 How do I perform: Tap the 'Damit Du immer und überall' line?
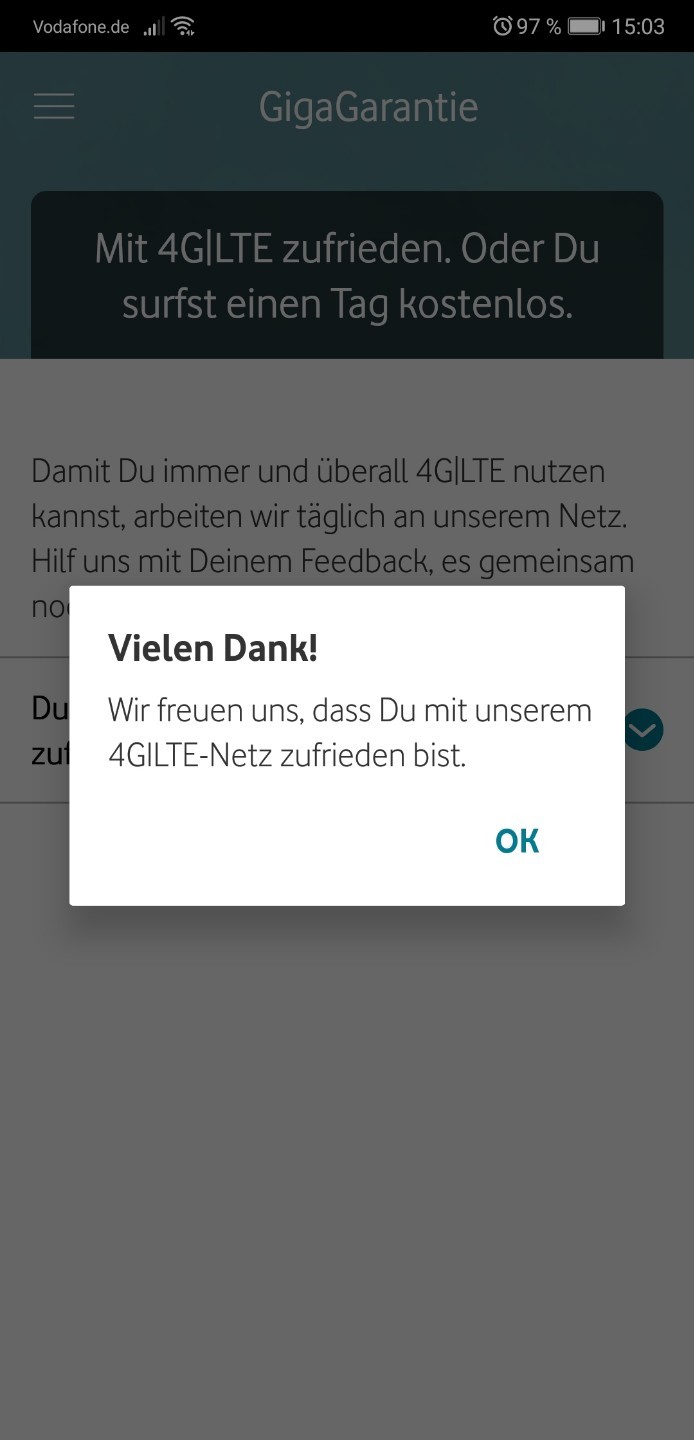tap(318, 471)
